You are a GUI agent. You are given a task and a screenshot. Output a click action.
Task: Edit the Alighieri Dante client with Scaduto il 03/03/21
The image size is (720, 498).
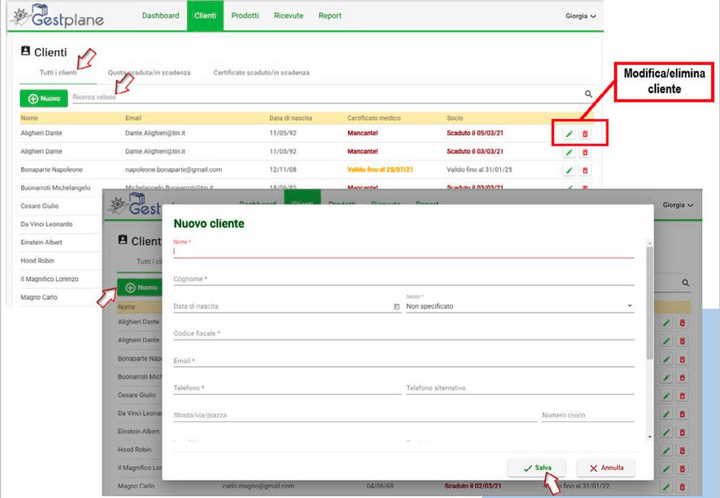point(569,152)
